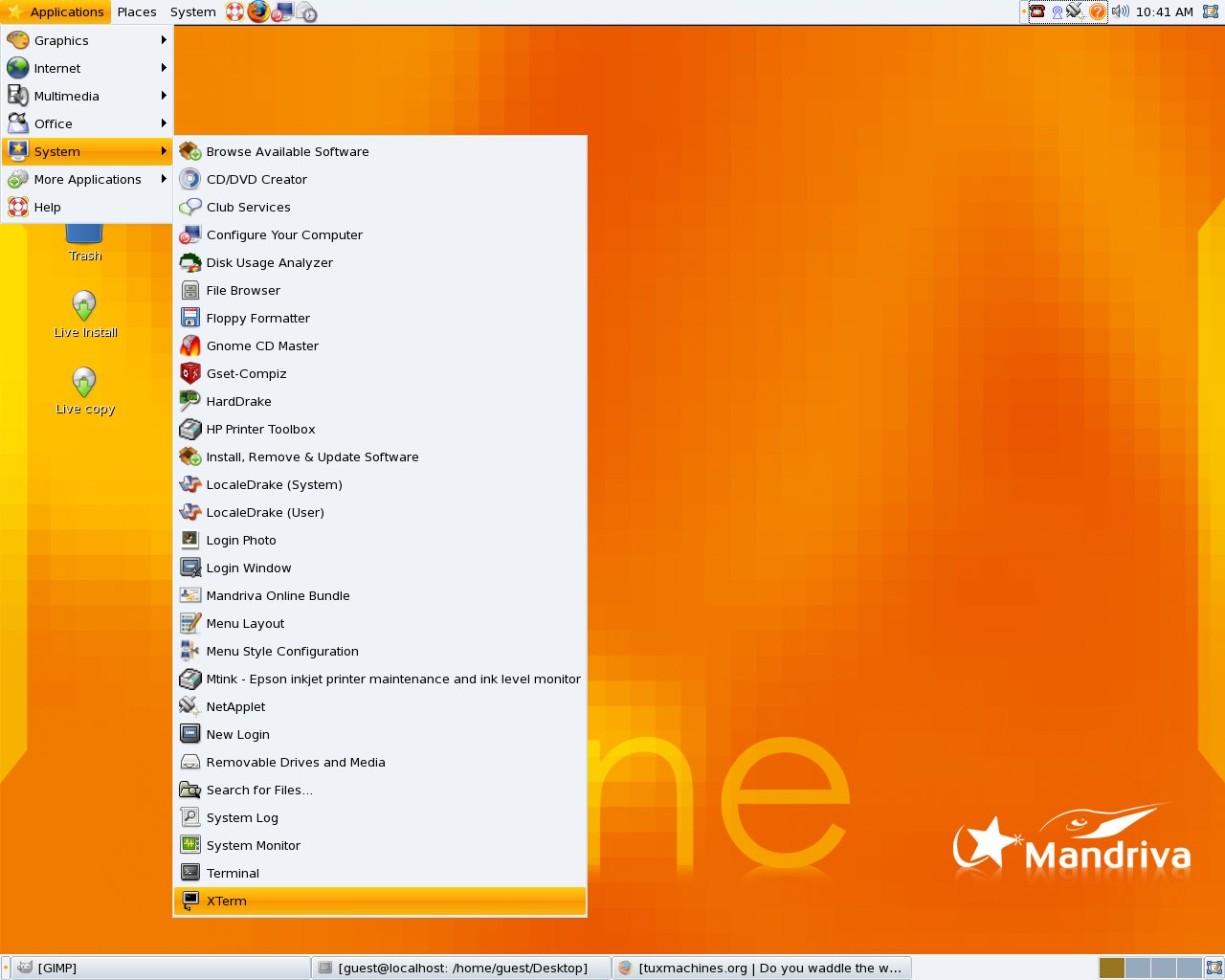Expand the Multimedia submenu
The width and height of the screenshot is (1225, 980).
(x=87, y=96)
